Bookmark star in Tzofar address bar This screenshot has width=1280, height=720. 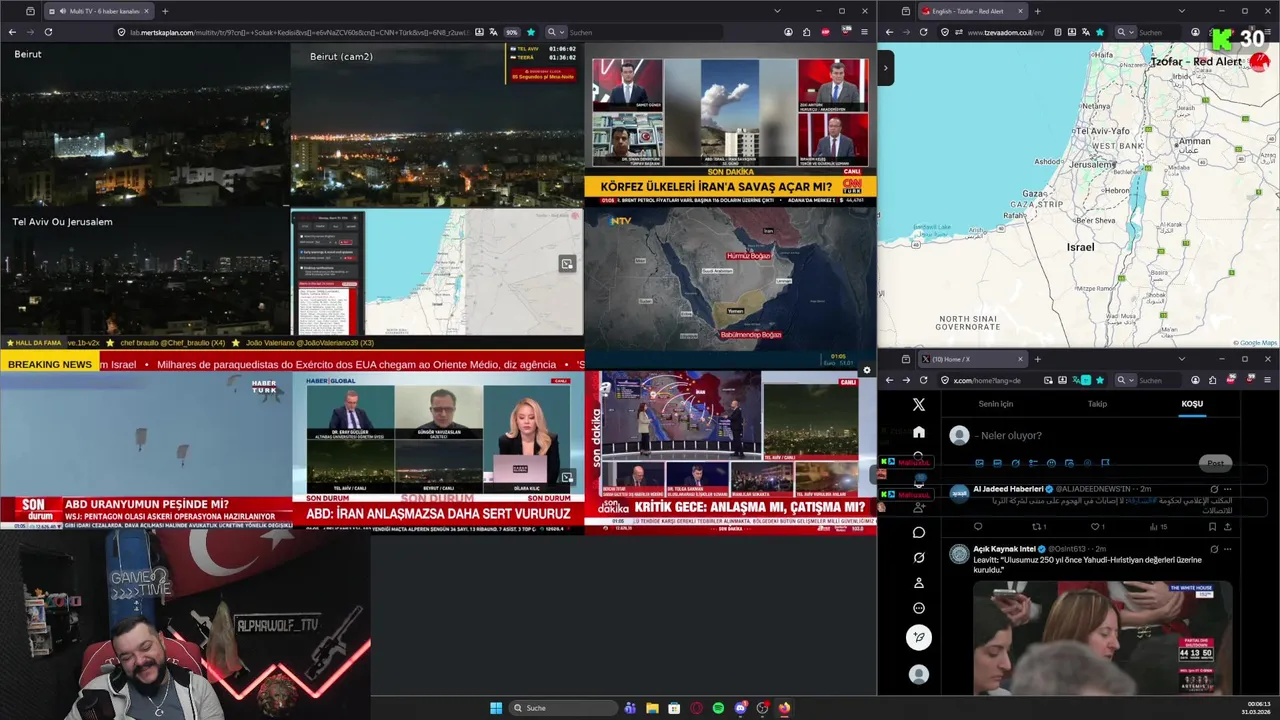pyautogui.click(x=1100, y=32)
